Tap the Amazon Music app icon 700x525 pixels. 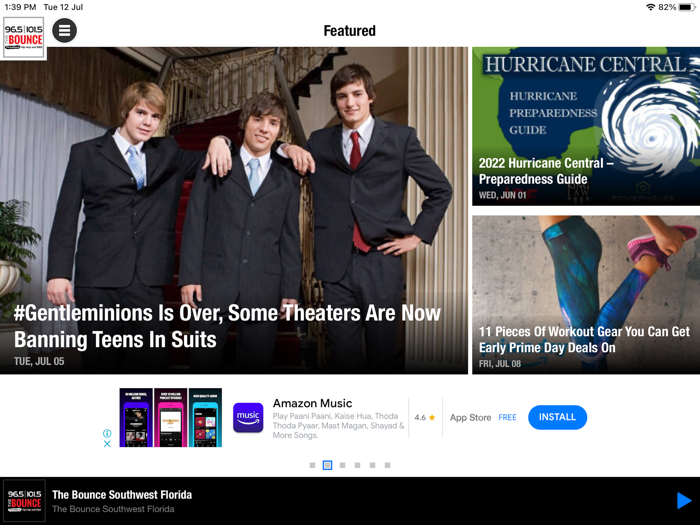(x=248, y=417)
